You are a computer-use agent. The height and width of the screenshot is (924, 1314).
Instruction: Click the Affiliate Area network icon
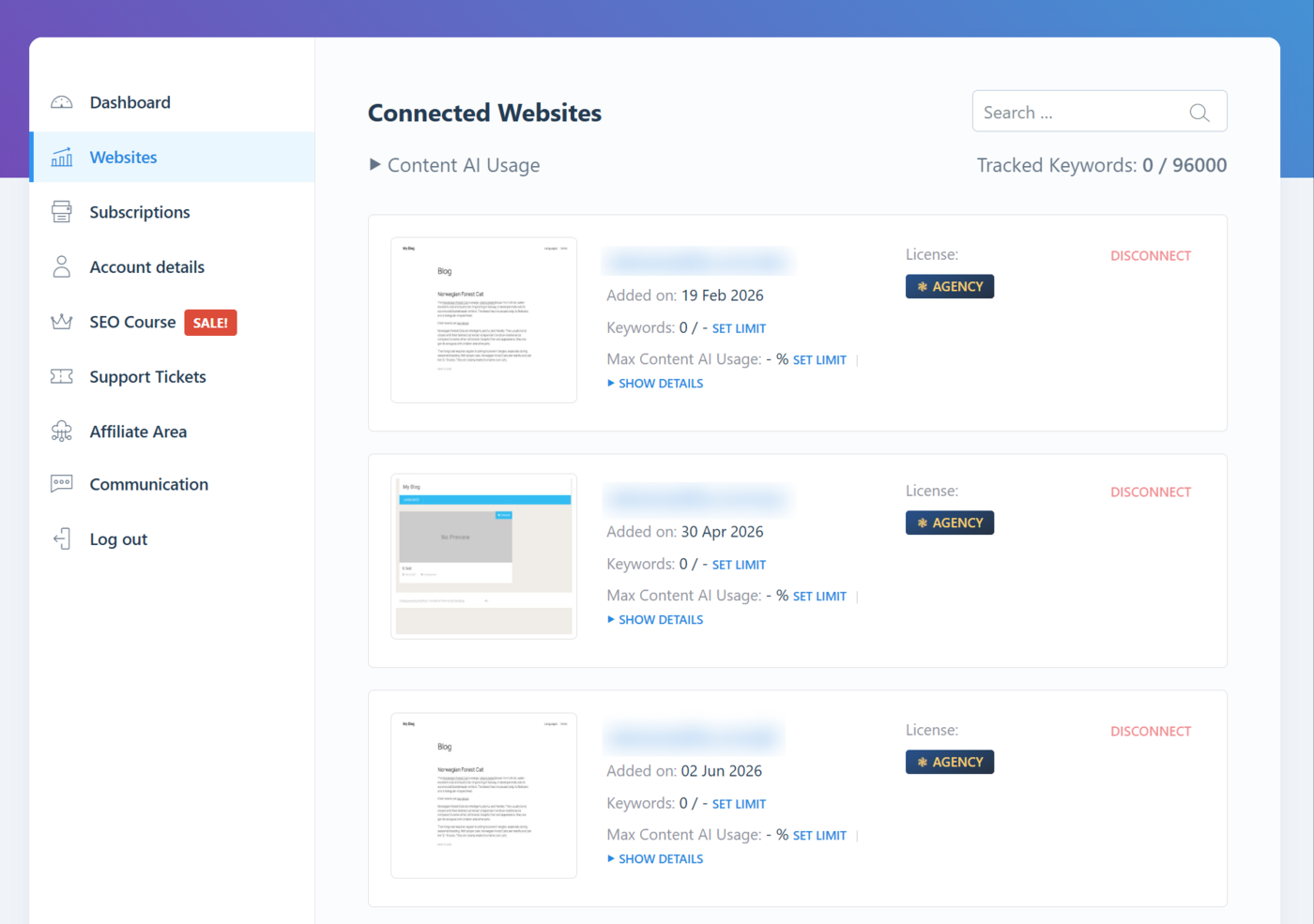62,432
